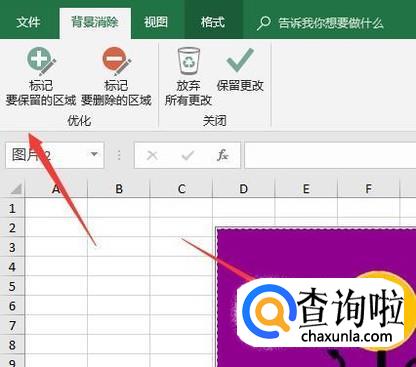Switch to the 视图 tab
This screenshot has width=416, height=367.
click(x=156, y=22)
